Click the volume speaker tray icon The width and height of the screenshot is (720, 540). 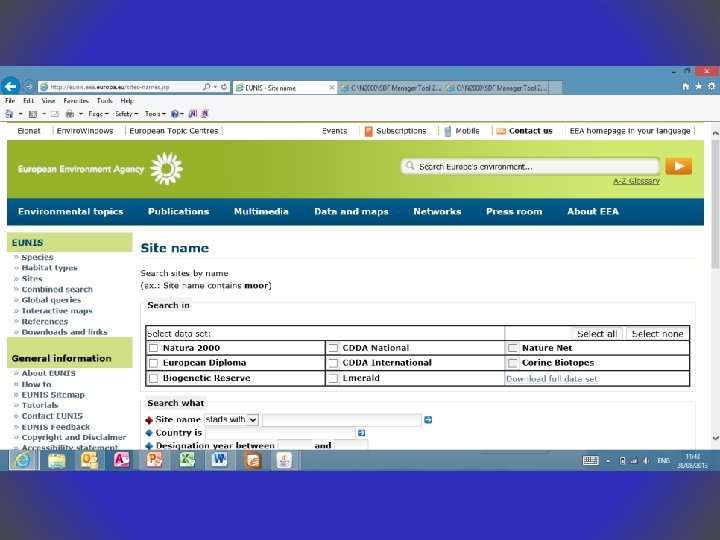click(646, 461)
